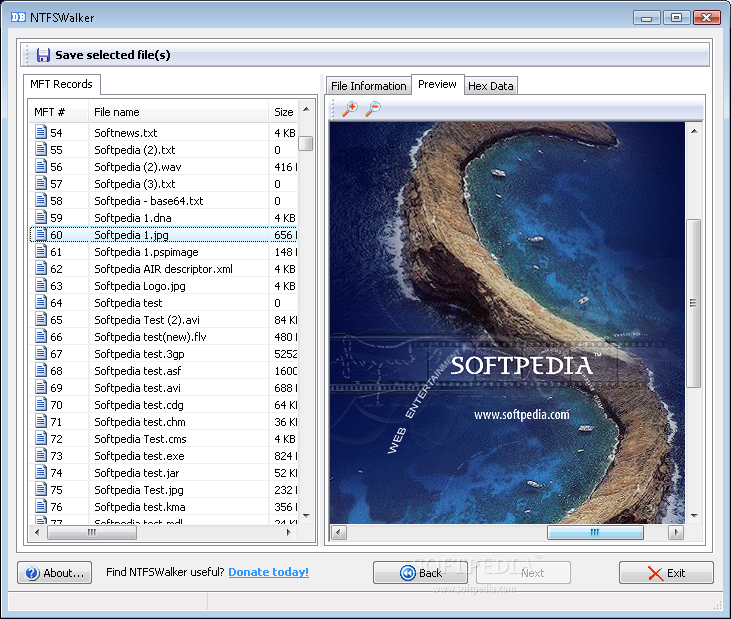Minimize the NTFSWalker window
Image resolution: width=731 pixels, height=619 pixels.
[646, 18]
